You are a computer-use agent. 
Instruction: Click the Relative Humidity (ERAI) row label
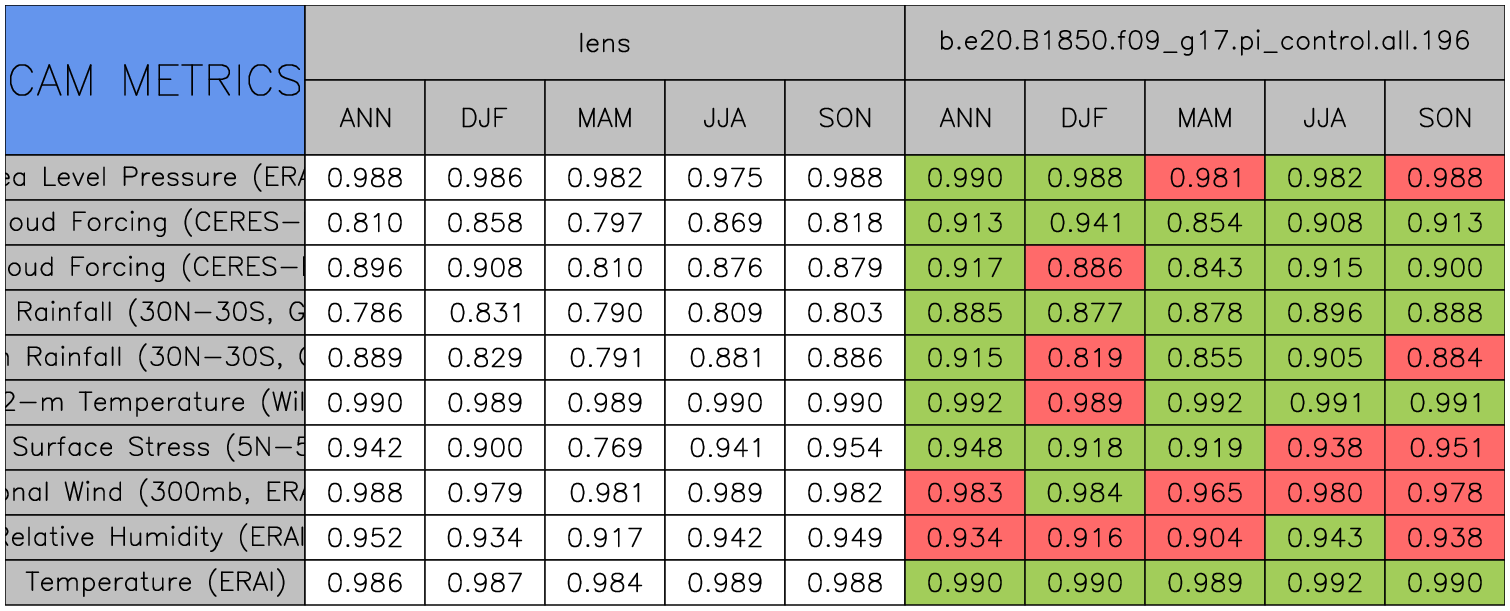155,538
